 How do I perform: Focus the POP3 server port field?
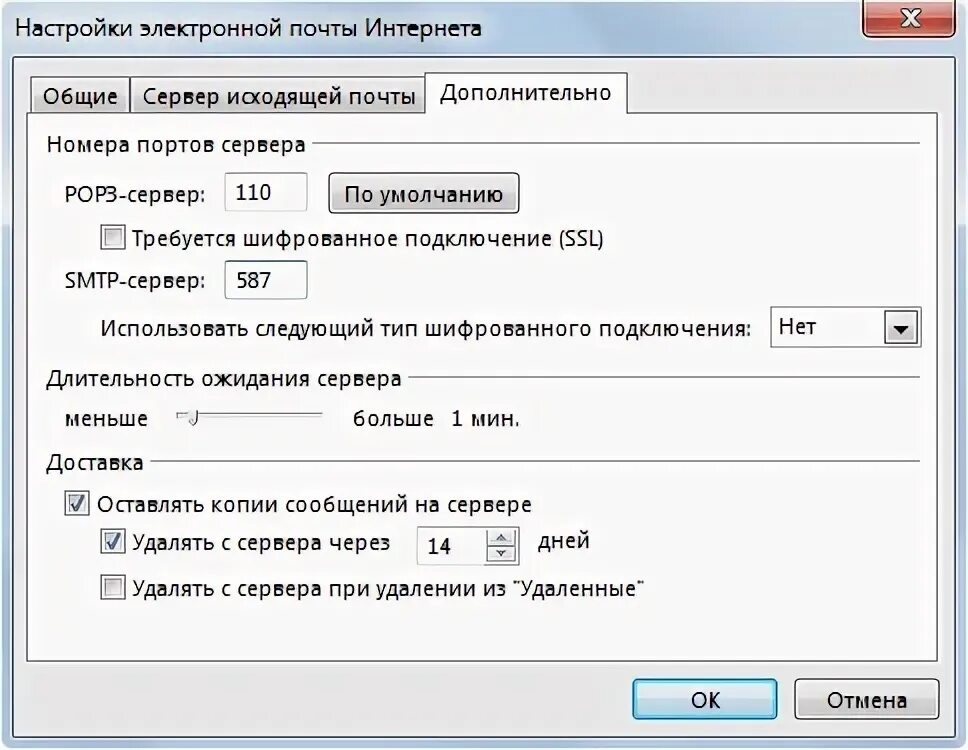265,193
